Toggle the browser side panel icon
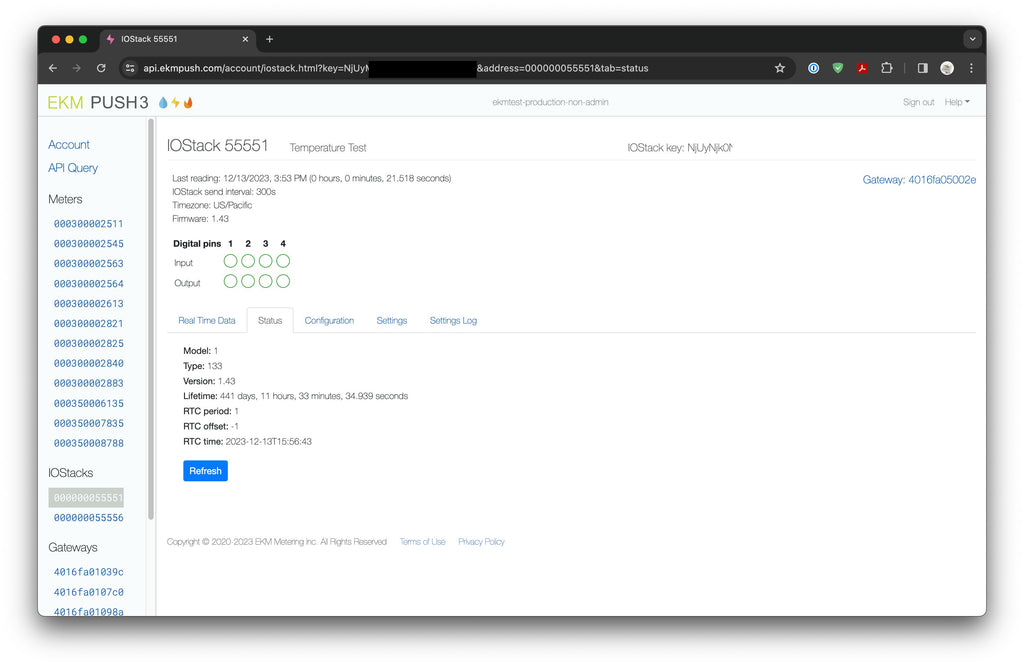 (x=922, y=68)
